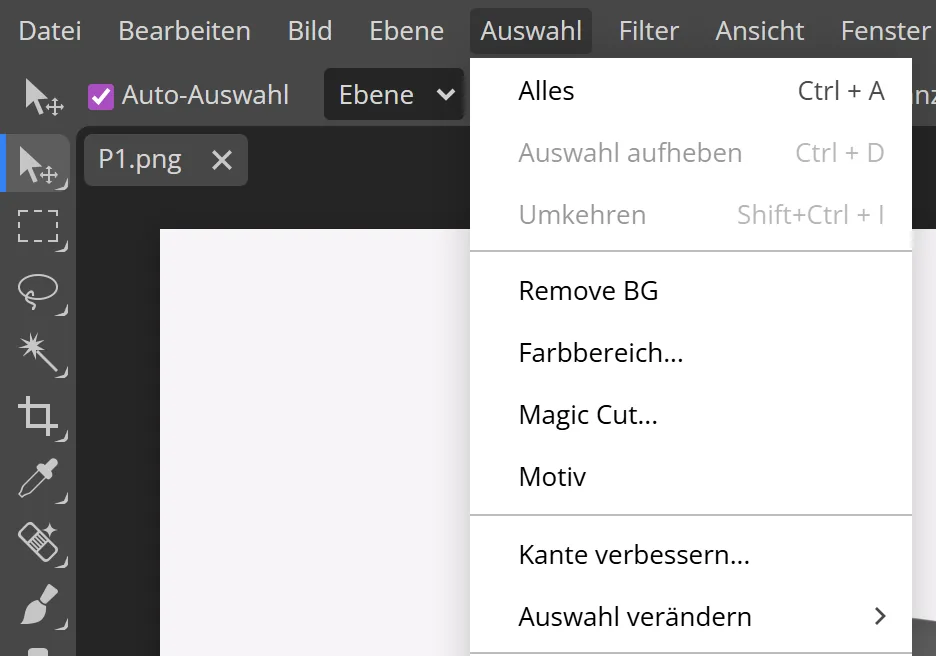Close the open Auswahl menu
936x656 pixels.
(531, 31)
